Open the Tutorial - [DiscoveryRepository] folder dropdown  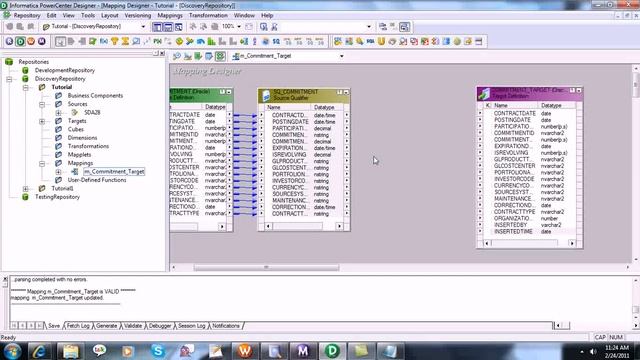point(143,27)
